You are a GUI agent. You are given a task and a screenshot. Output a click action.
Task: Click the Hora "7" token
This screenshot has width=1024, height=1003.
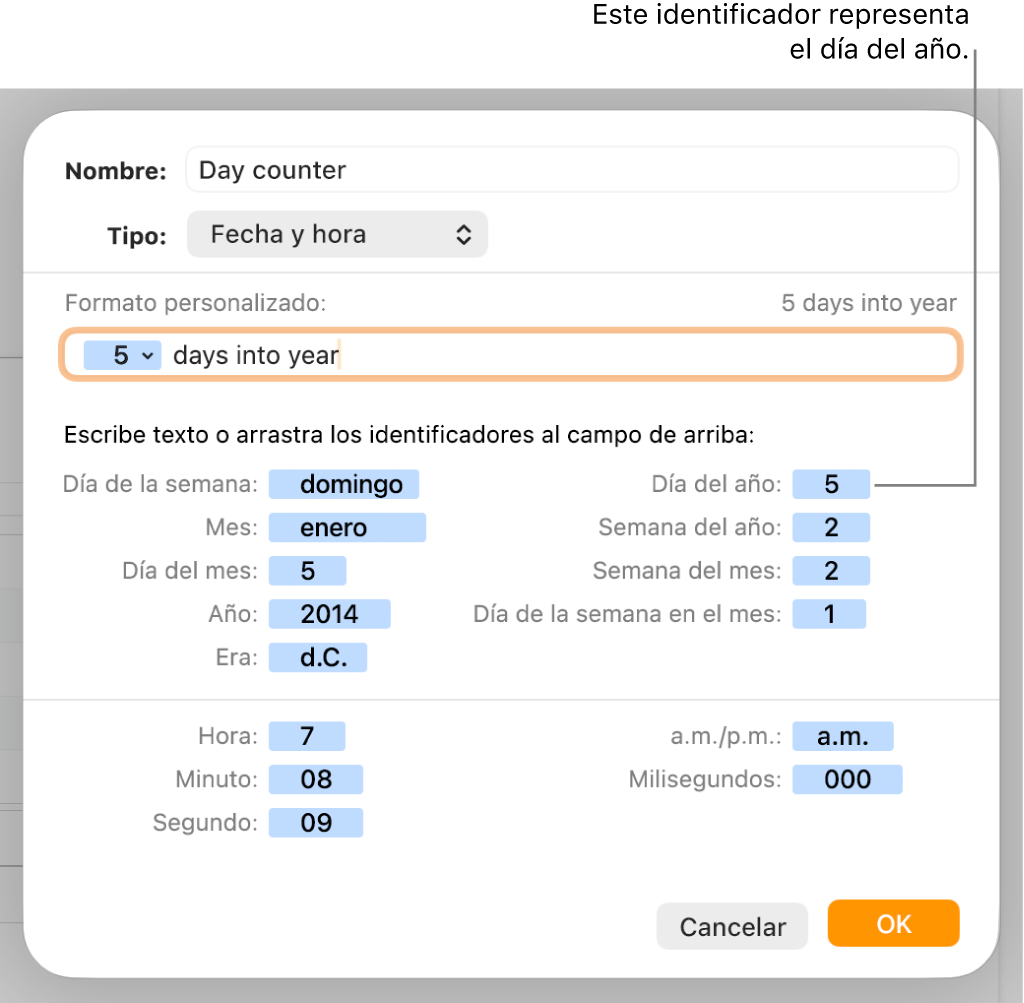306,735
